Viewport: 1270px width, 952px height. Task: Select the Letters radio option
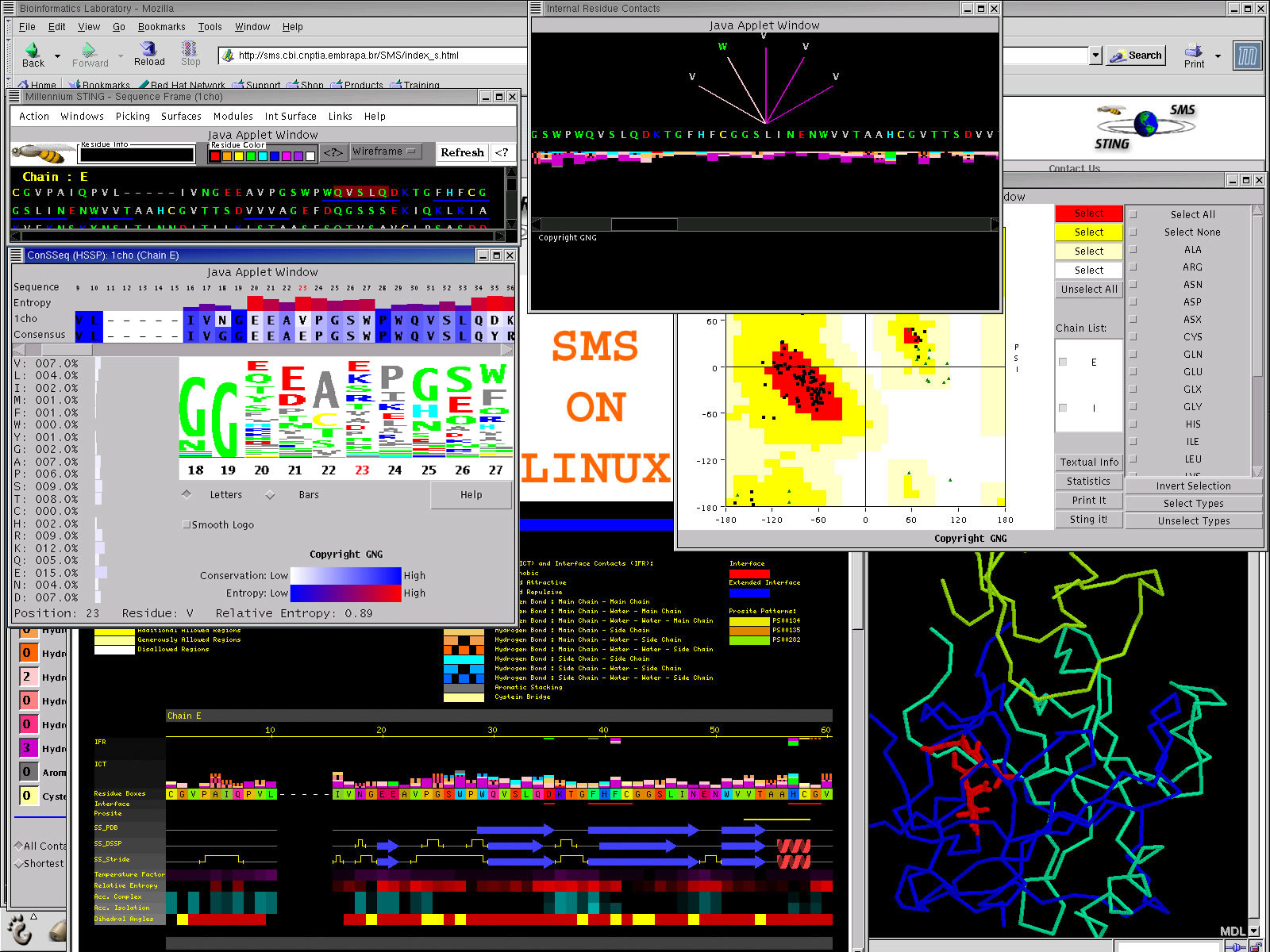[187, 494]
